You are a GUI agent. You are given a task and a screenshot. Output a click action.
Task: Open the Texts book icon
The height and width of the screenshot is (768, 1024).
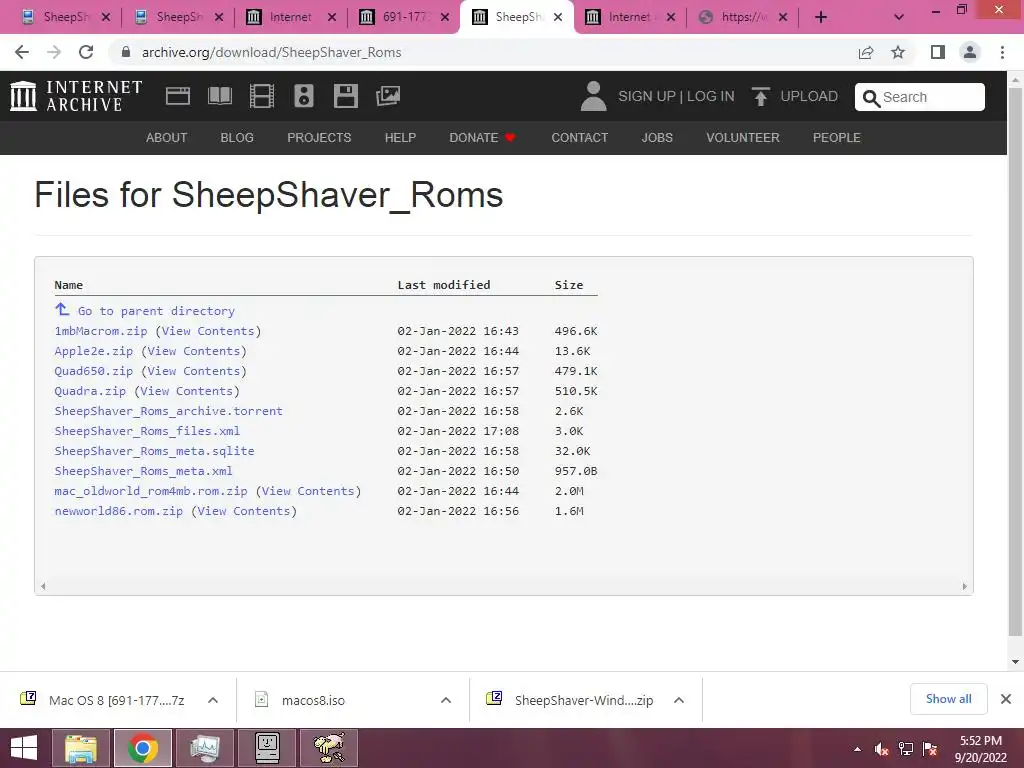coord(219,96)
